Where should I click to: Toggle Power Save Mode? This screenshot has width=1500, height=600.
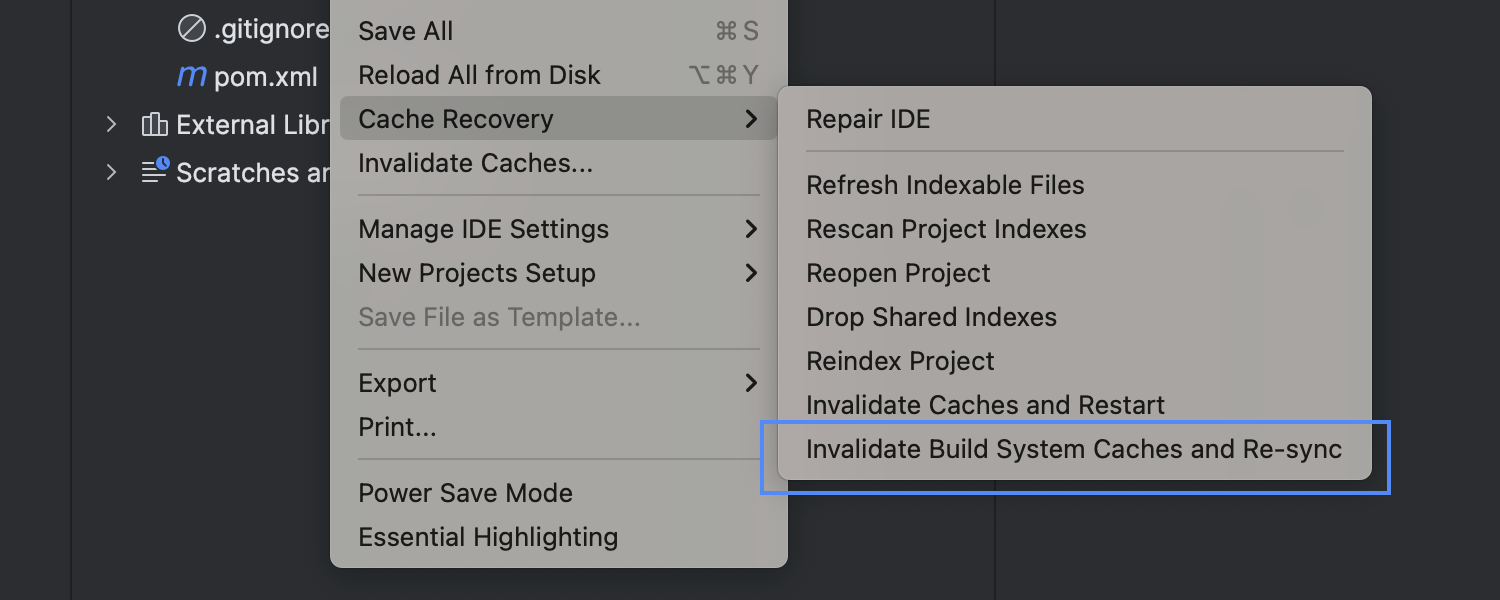pos(465,493)
